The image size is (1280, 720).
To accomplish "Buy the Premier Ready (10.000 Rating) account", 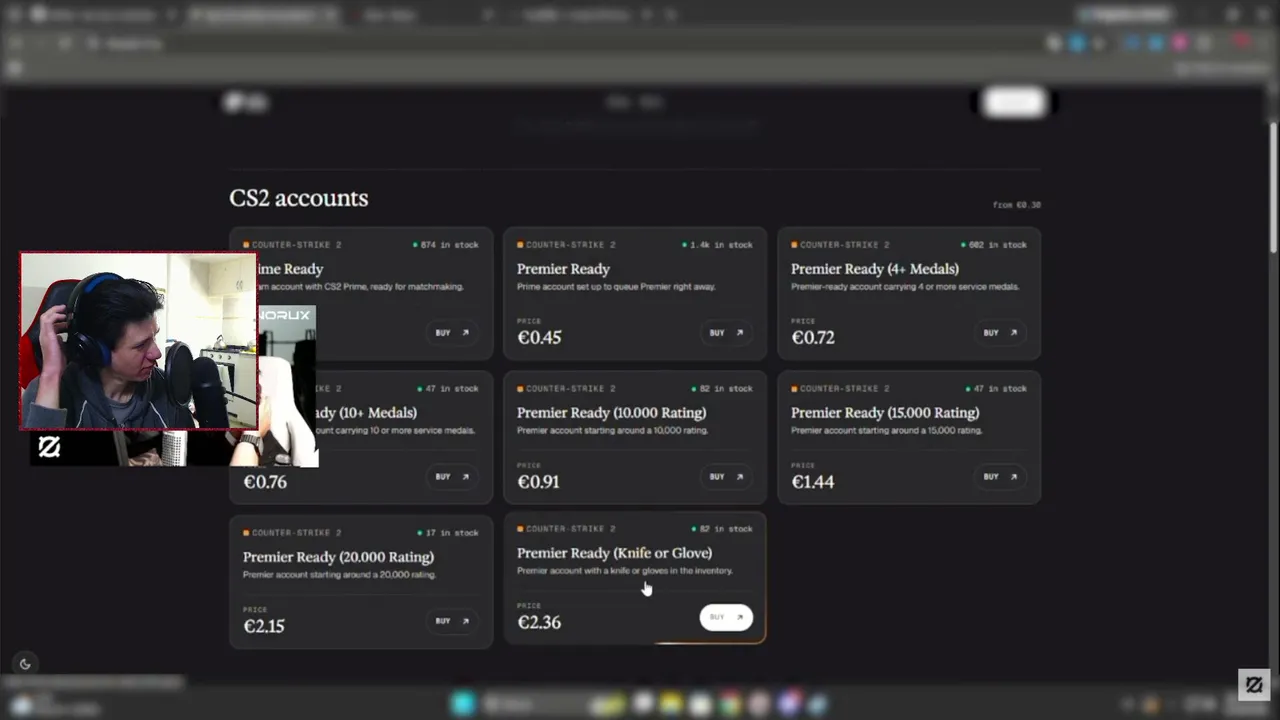I will click(x=726, y=477).
